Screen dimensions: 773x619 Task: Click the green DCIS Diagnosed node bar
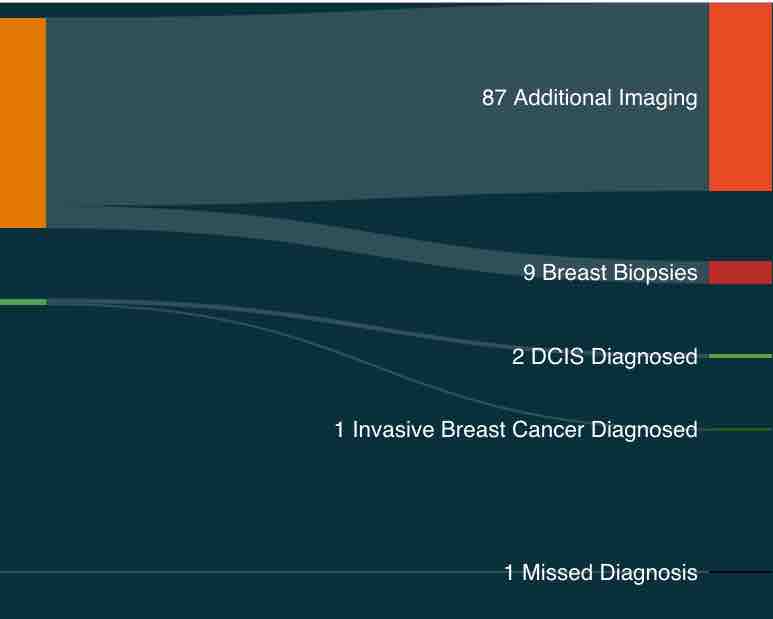[740, 356]
